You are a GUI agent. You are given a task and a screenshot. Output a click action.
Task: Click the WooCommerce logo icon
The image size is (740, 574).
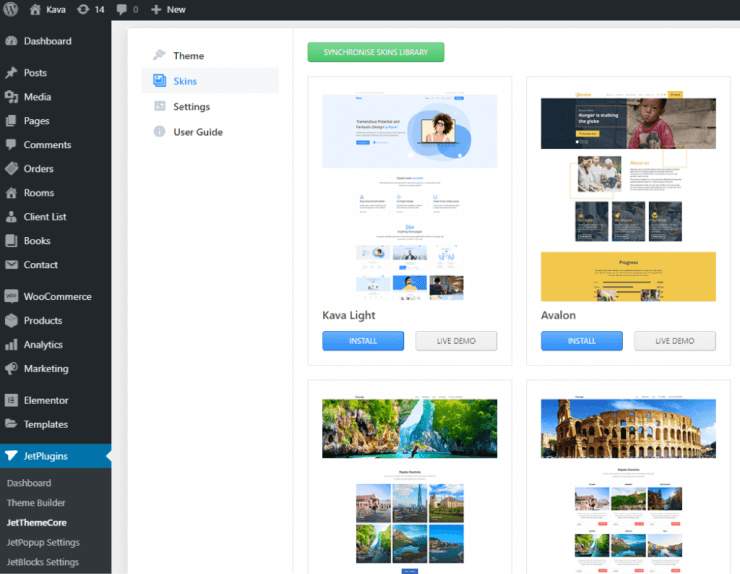click(x=11, y=296)
